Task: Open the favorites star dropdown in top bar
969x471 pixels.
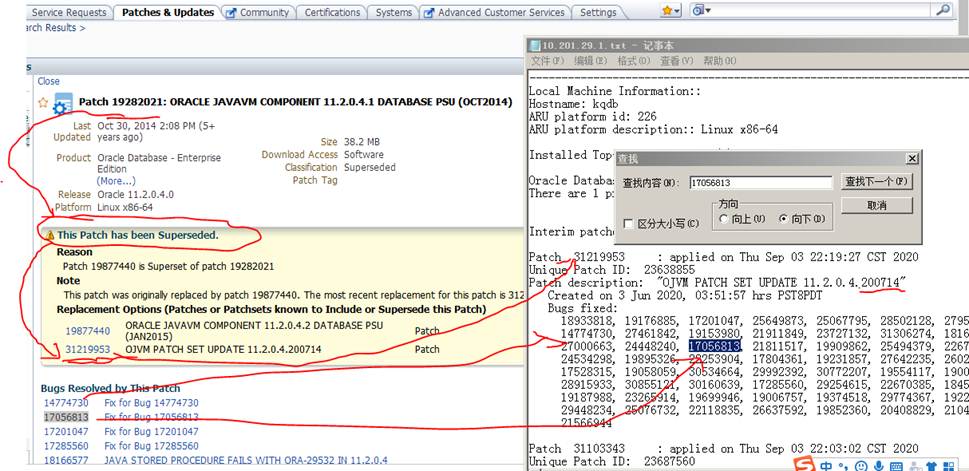Action: [x=671, y=11]
